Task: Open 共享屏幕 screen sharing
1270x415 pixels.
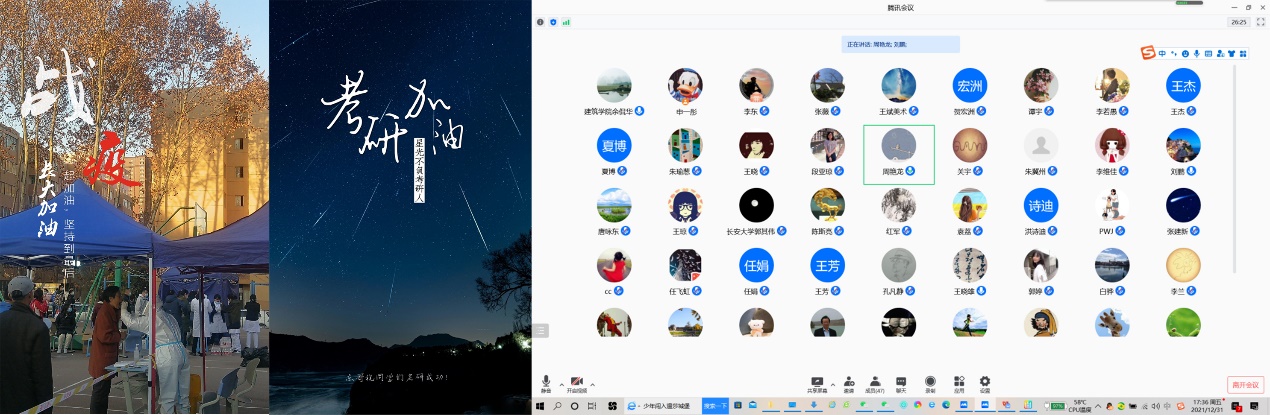Action: [x=817, y=383]
